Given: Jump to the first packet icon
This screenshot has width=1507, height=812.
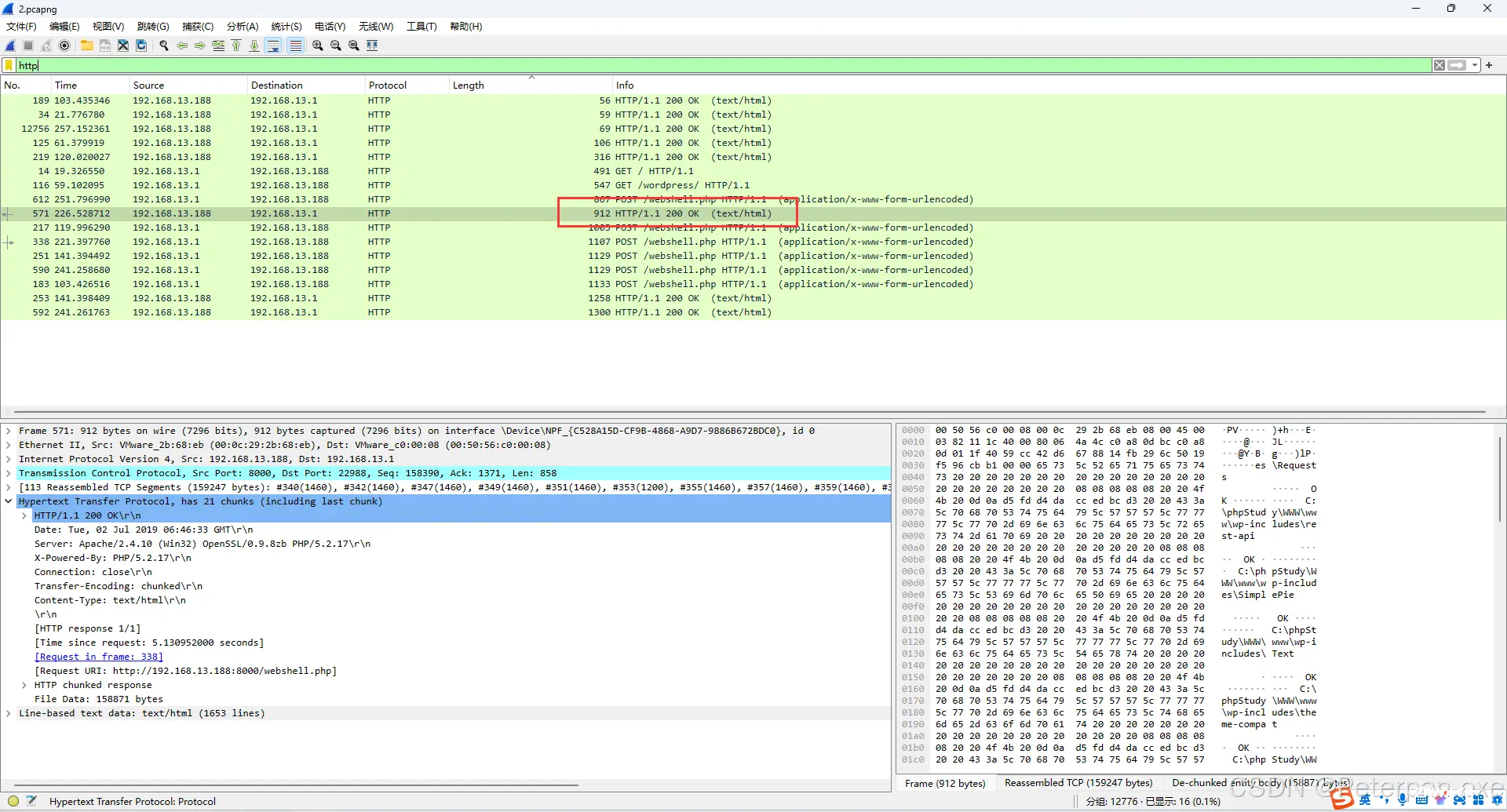Looking at the screenshot, I should [x=236, y=46].
